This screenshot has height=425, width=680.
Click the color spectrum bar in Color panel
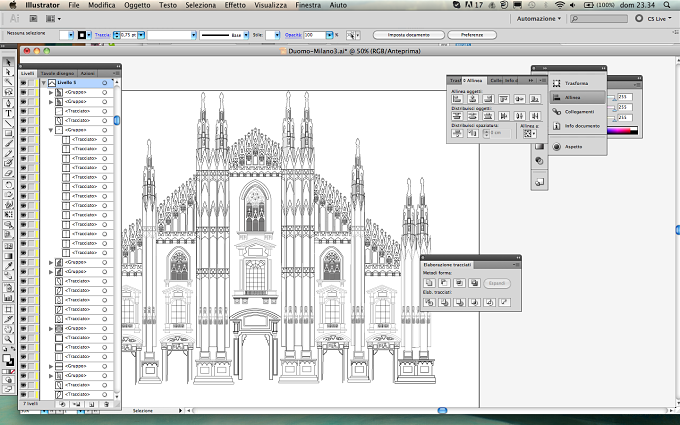(x=622, y=130)
